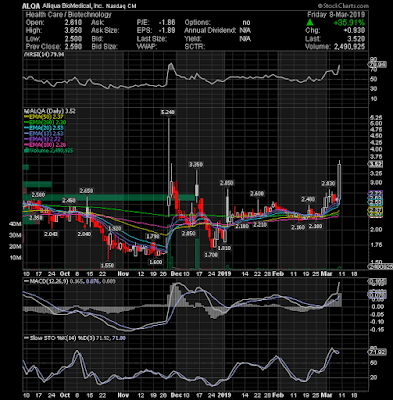Click the P/E value -1.86
This screenshot has width=393, height=400.
(167, 23)
